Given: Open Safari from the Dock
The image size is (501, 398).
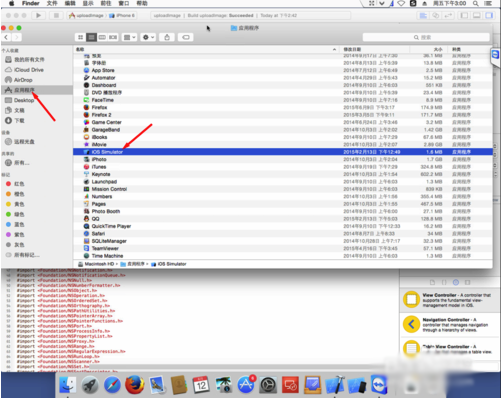Looking at the screenshot, I should point(112,385).
